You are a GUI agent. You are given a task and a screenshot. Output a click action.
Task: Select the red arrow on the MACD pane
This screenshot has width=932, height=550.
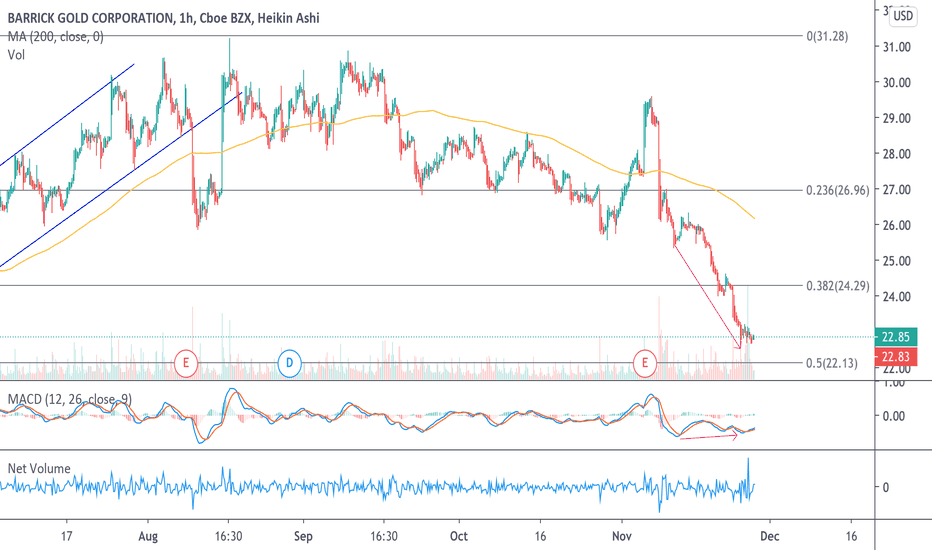click(709, 437)
